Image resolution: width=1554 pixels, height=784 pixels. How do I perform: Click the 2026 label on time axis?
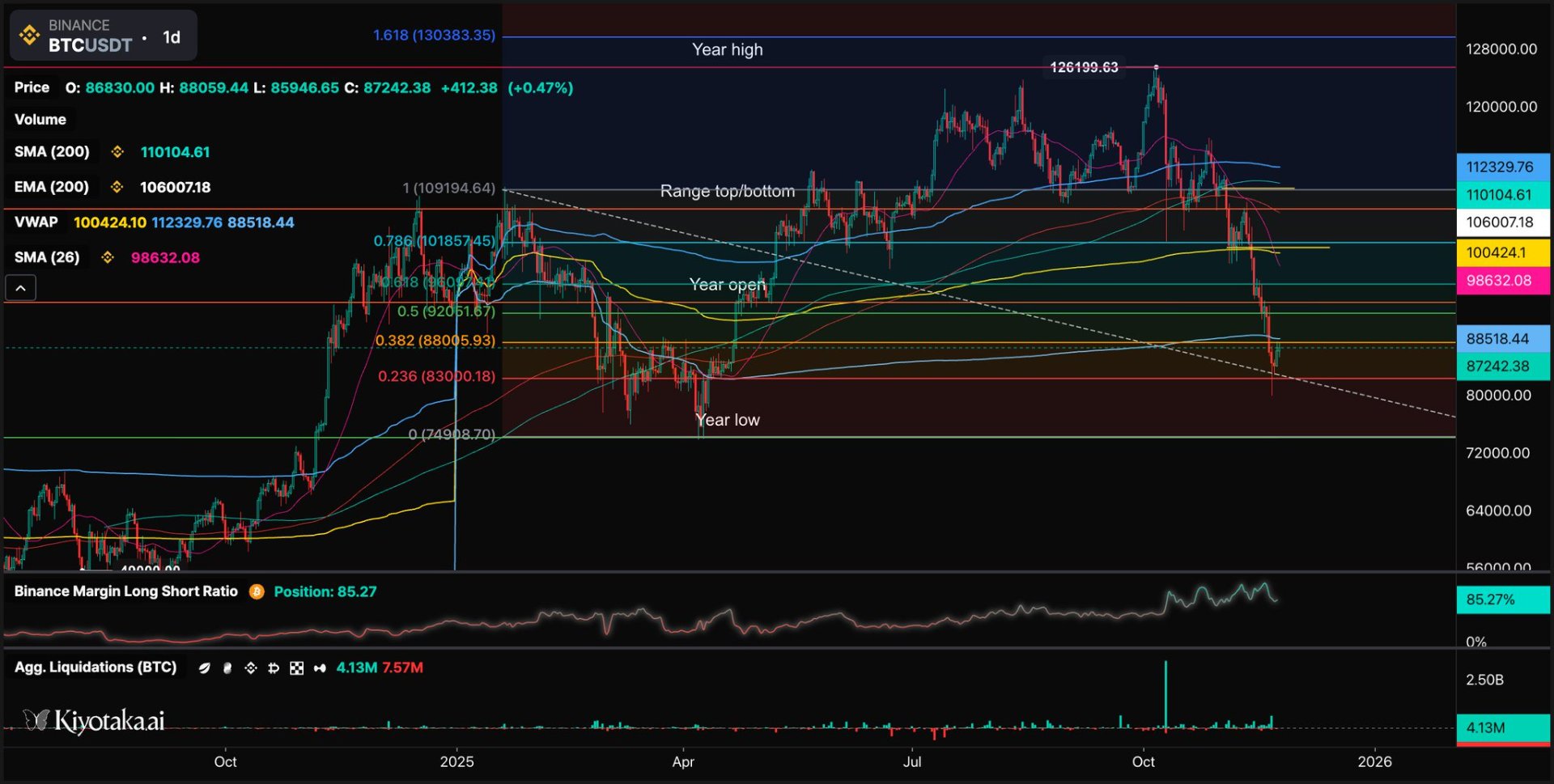1374,762
